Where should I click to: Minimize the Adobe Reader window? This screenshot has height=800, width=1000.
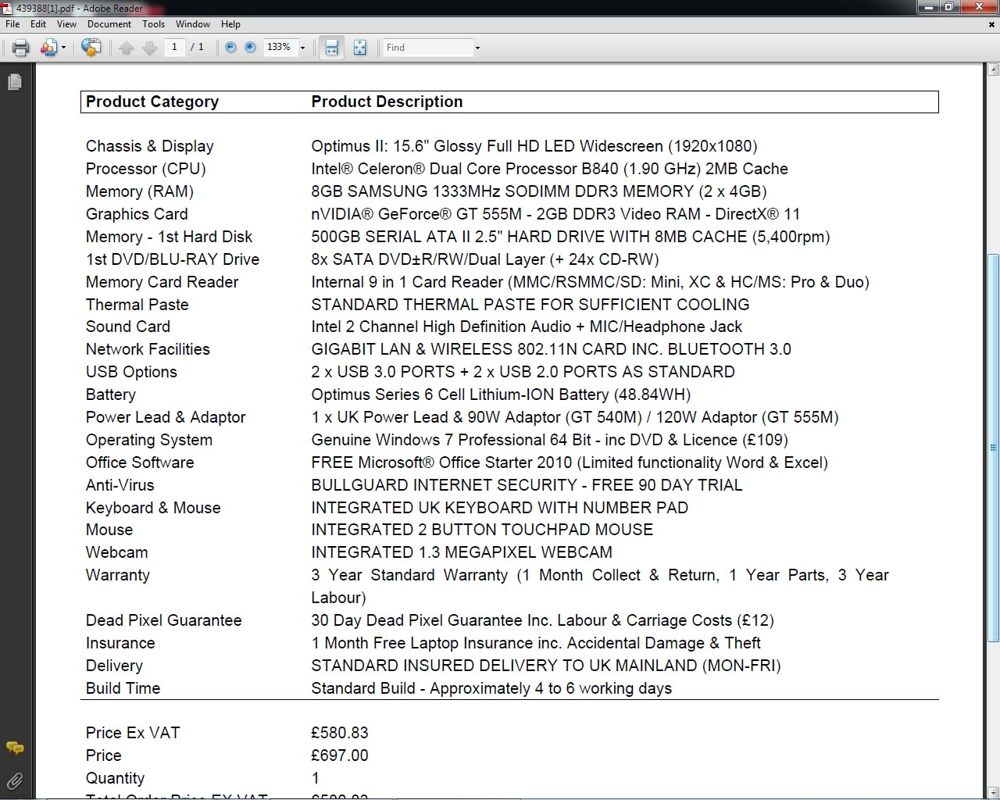click(x=928, y=7)
